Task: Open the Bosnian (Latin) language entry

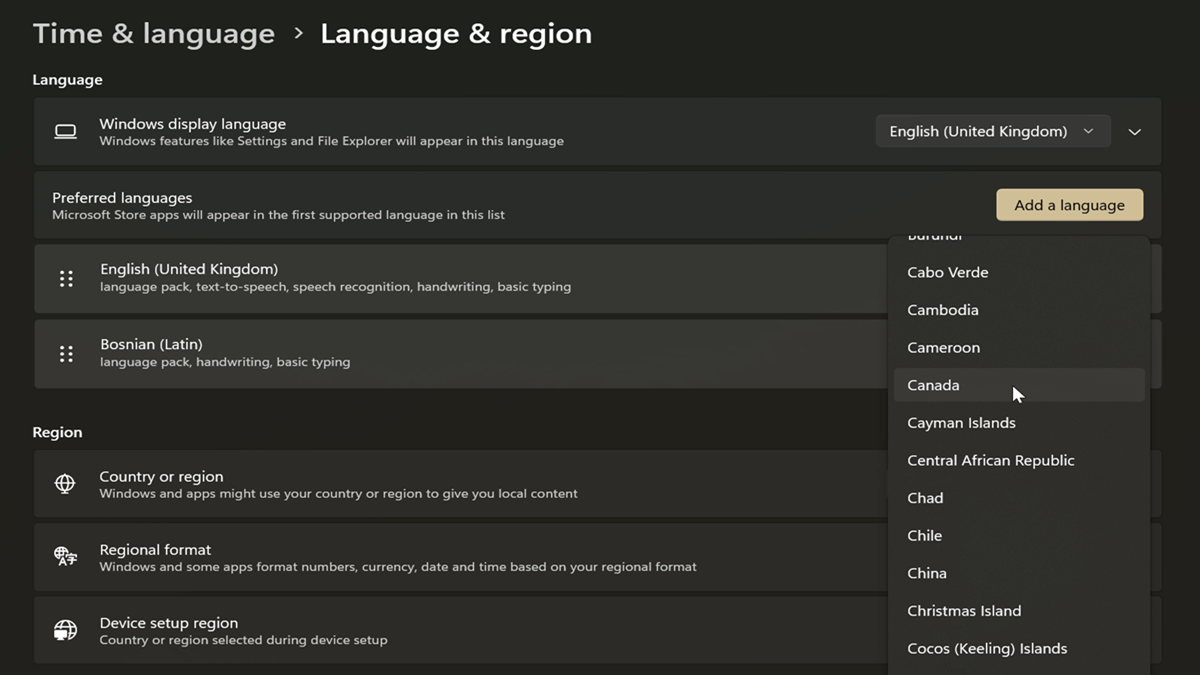Action: click(400, 354)
